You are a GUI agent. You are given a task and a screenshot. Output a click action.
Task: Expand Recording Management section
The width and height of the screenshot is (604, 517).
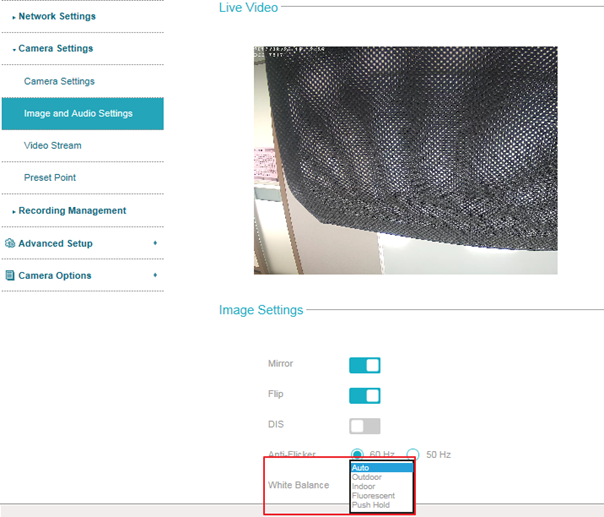pos(72,211)
